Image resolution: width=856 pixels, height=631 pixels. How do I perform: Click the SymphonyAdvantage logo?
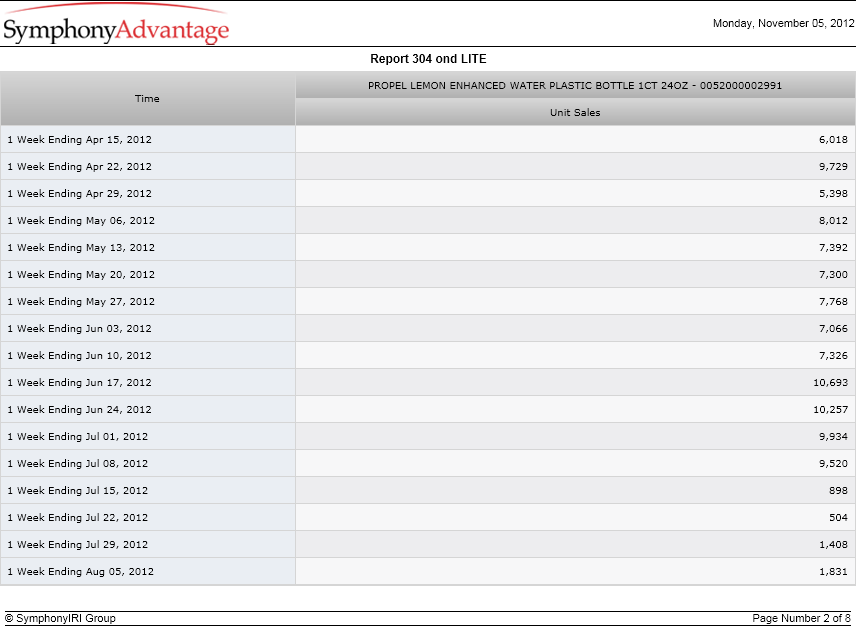[116, 24]
